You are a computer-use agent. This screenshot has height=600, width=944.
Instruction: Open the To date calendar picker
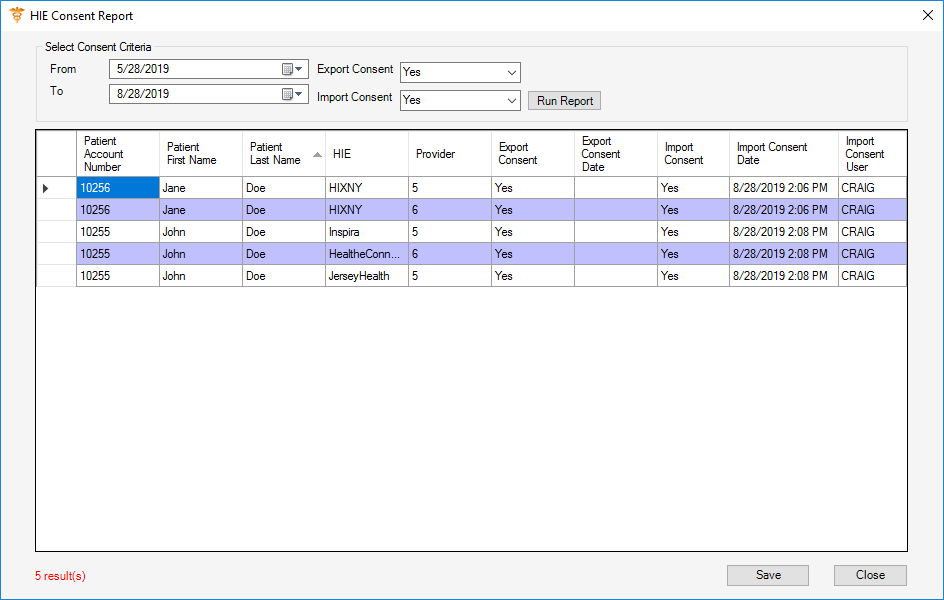(x=292, y=94)
